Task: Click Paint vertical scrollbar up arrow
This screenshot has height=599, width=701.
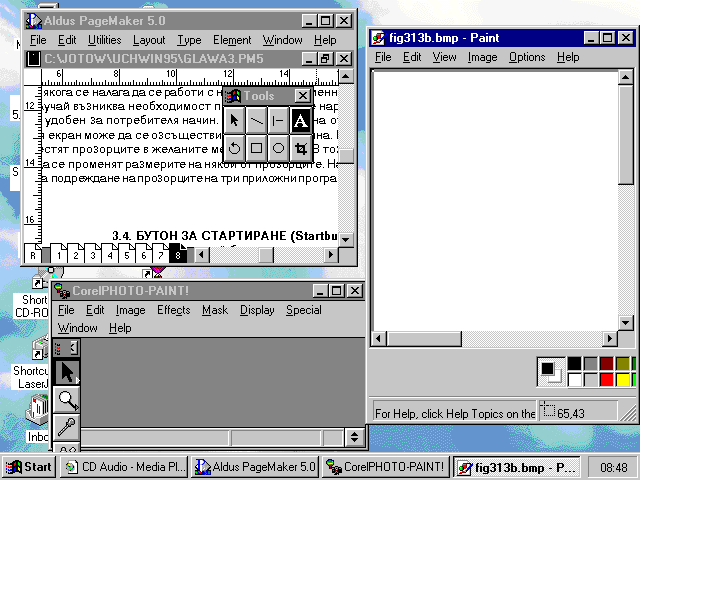Action: pos(626,77)
